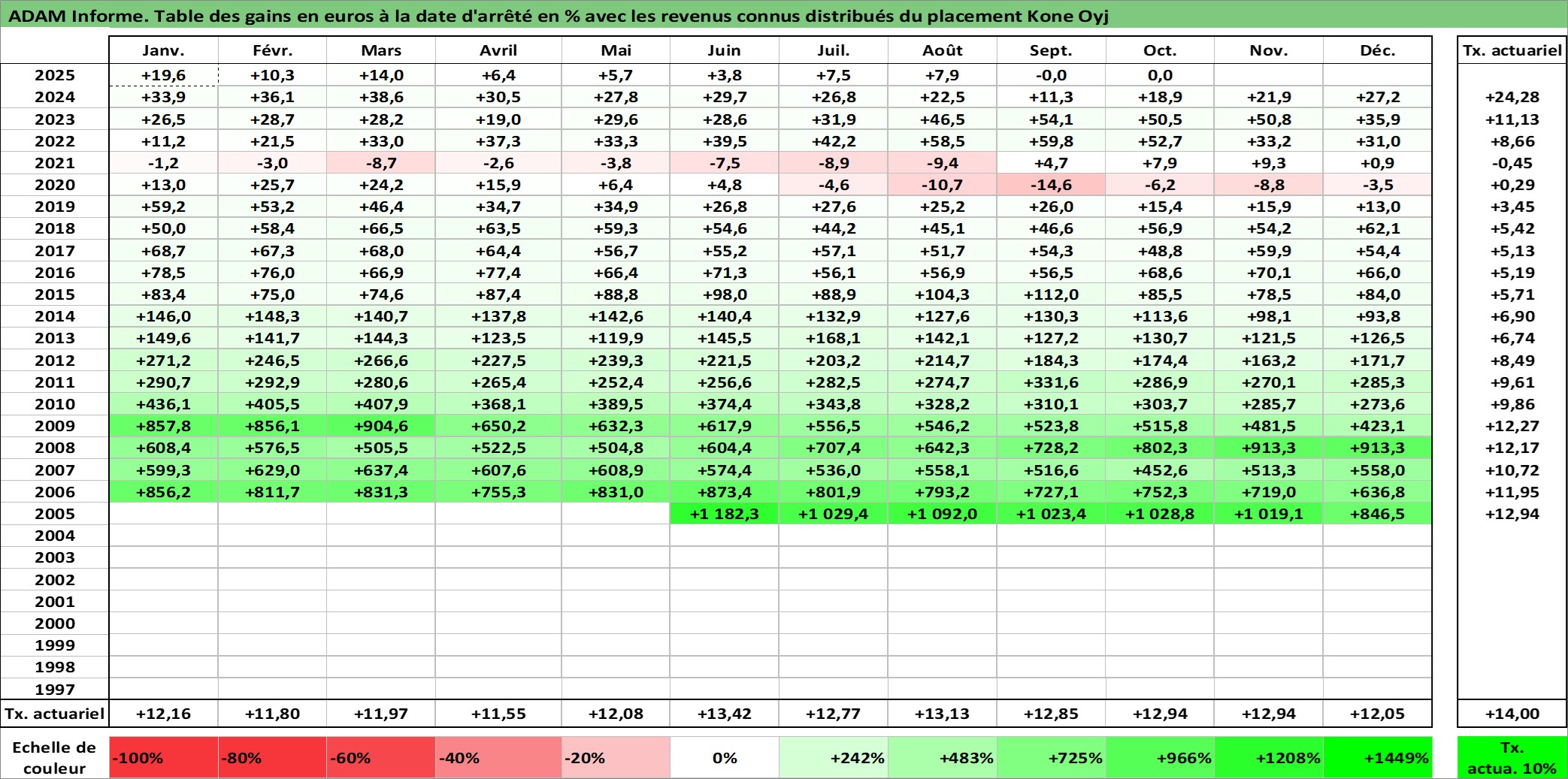Select the "Déc." column header

1377,50
